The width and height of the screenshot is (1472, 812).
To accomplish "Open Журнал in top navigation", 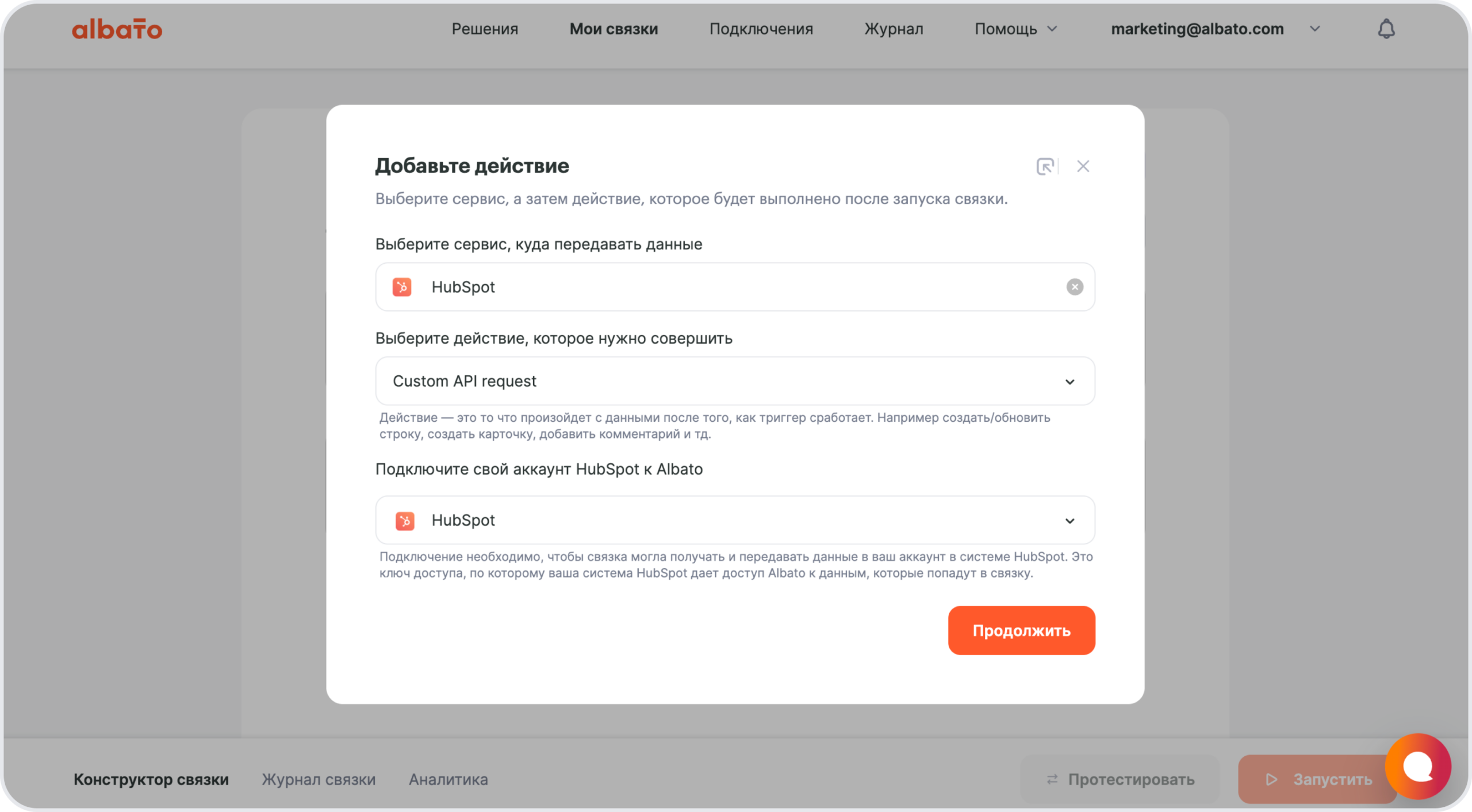I will [x=893, y=29].
